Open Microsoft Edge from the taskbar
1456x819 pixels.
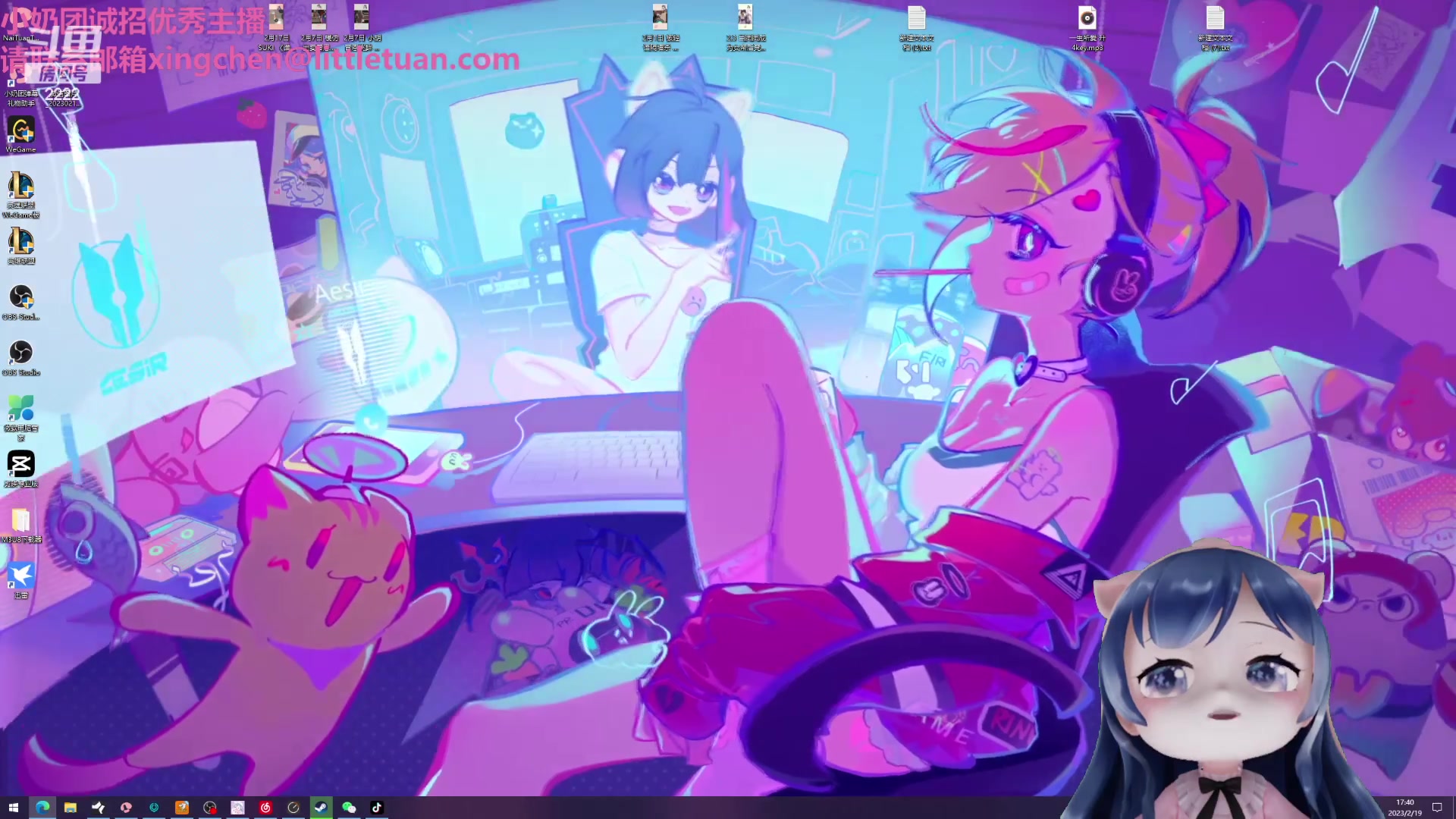click(42, 808)
